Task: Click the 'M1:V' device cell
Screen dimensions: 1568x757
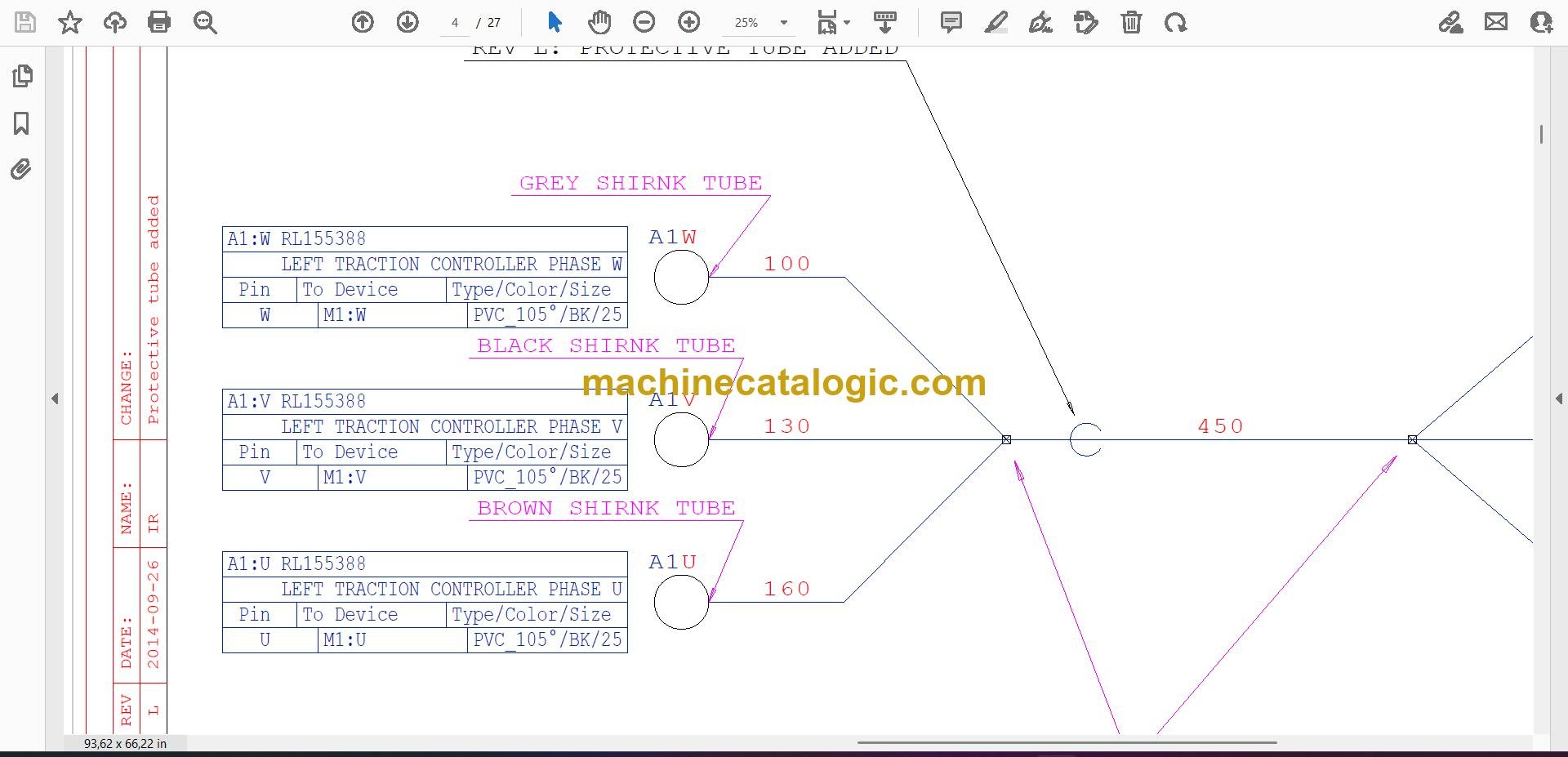Action: [392, 477]
